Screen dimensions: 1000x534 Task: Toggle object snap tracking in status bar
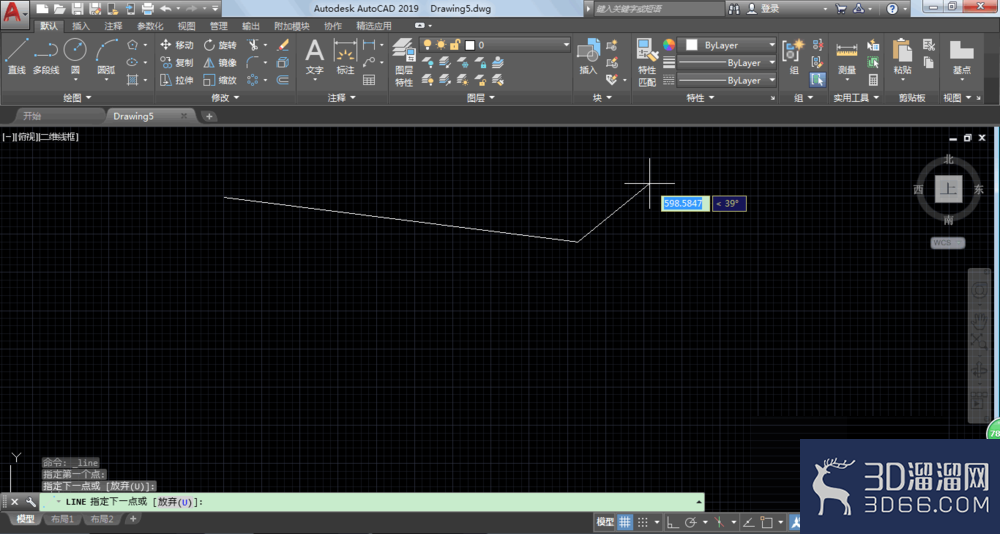[748, 522]
